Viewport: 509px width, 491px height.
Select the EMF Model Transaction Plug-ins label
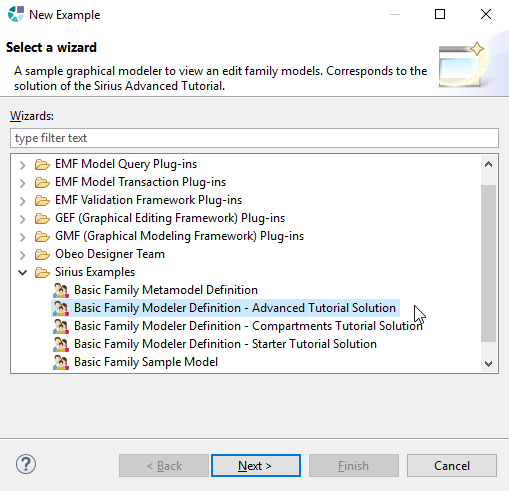[140, 182]
